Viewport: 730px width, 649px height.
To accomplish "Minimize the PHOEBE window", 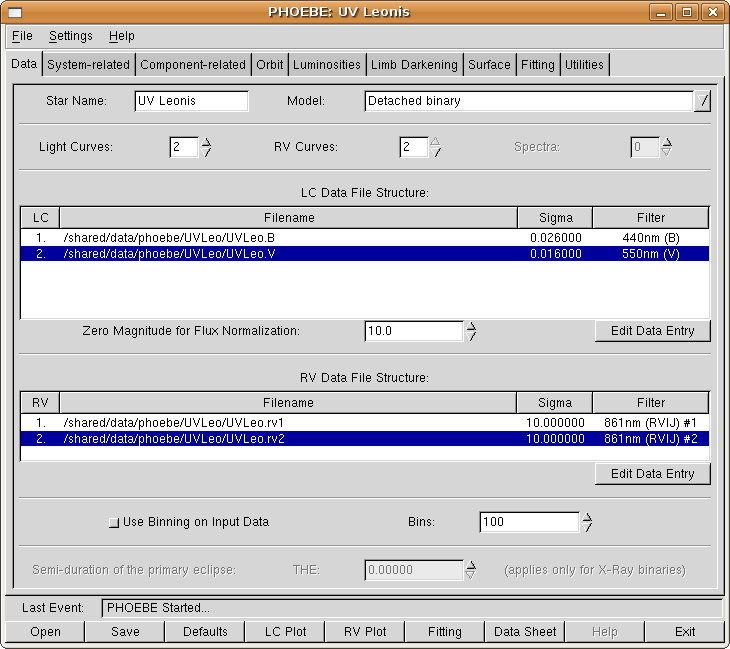I will (661, 12).
